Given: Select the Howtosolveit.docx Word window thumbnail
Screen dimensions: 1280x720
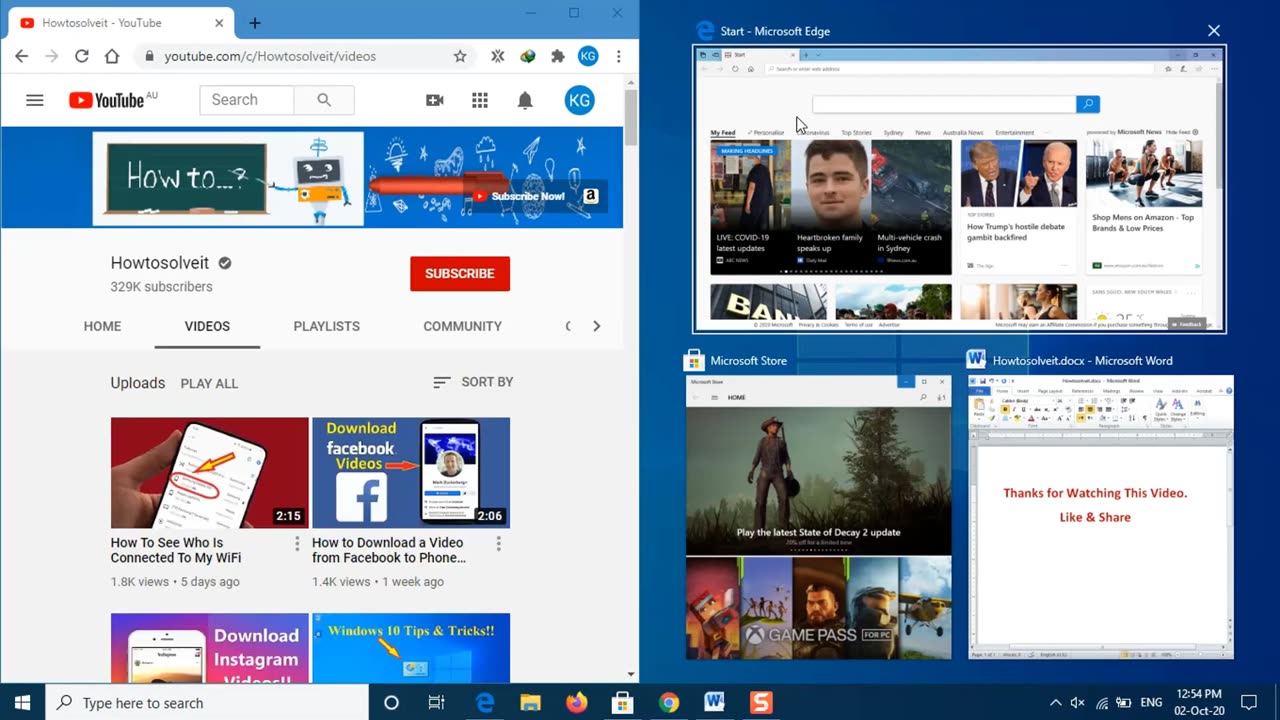Looking at the screenshot, I should 1100,517.
